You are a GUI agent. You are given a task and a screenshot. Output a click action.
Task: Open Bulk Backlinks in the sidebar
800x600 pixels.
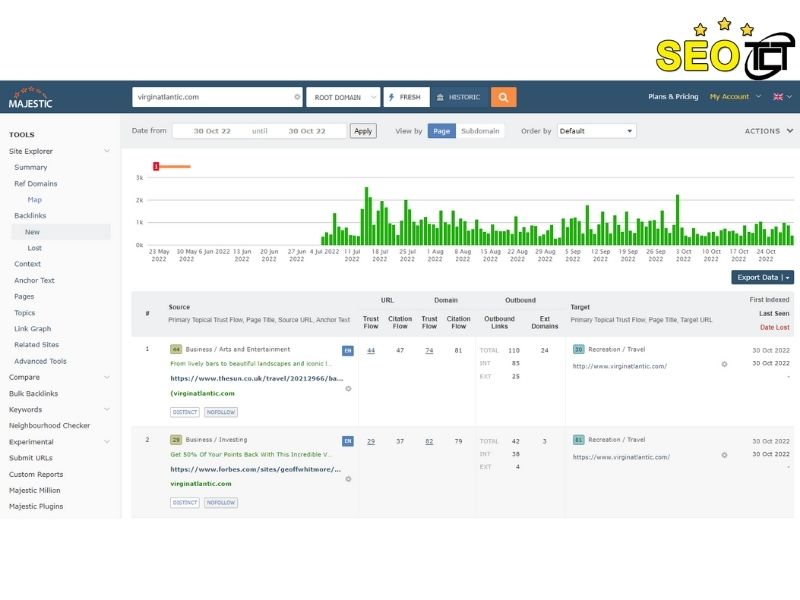pos(34,393)
